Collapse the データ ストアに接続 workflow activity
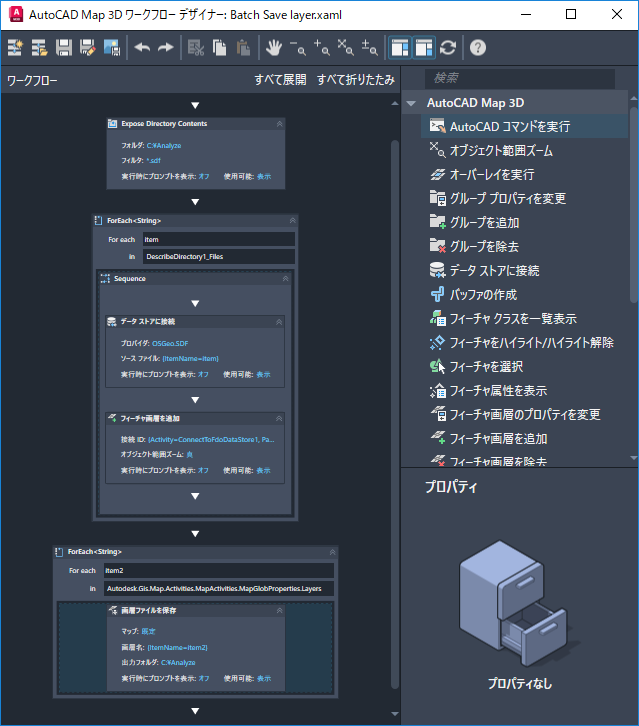This screenshot has width=639, height=726. pyautogui.click(x=279, y=322)
